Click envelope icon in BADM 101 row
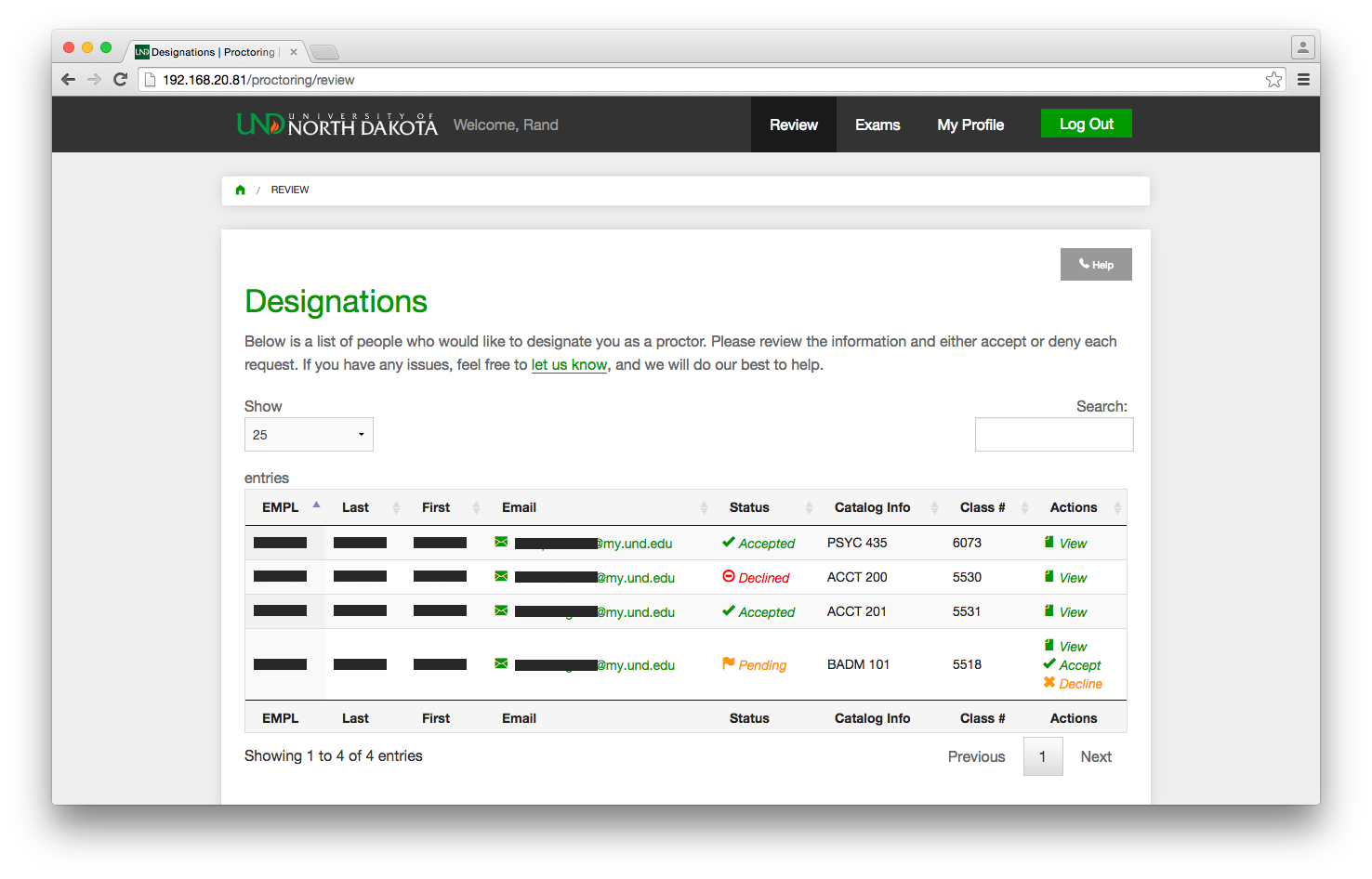Screen dimensions: 1372x879 [501, 663]
